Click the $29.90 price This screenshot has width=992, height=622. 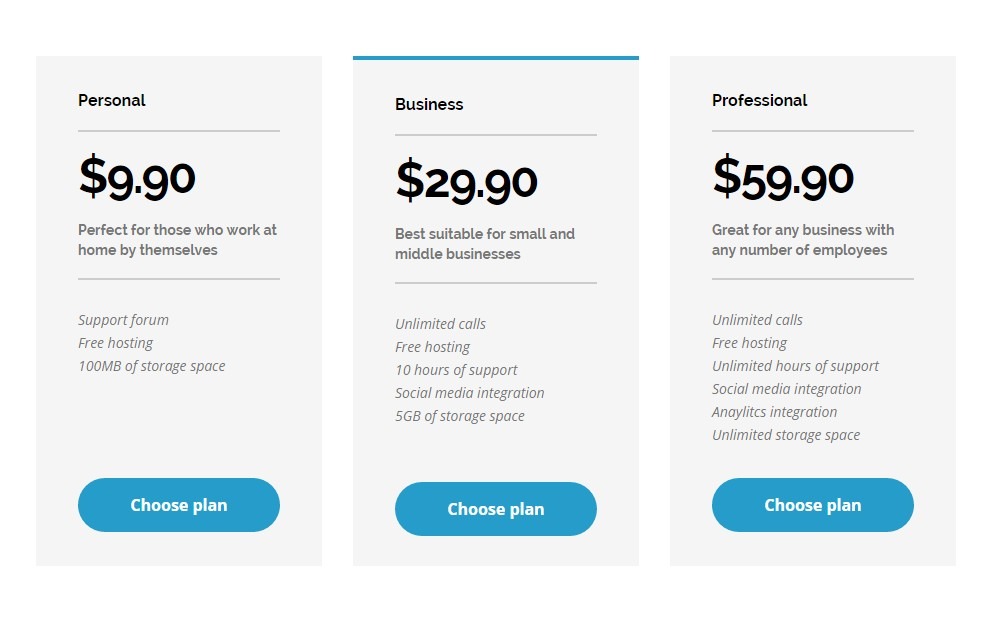(x=467, y=181)
